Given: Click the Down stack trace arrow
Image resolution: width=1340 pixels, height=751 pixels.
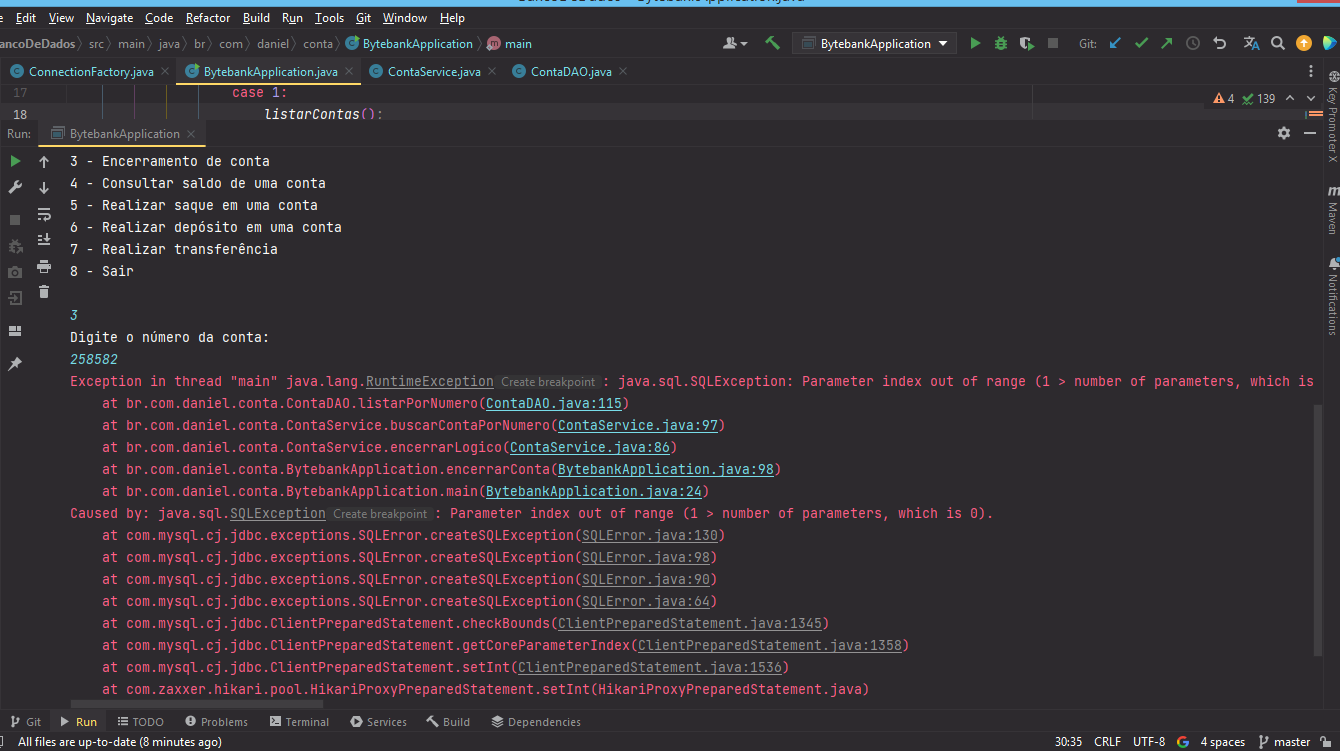Looking at the screenshot, I should (x=44, y=188).
